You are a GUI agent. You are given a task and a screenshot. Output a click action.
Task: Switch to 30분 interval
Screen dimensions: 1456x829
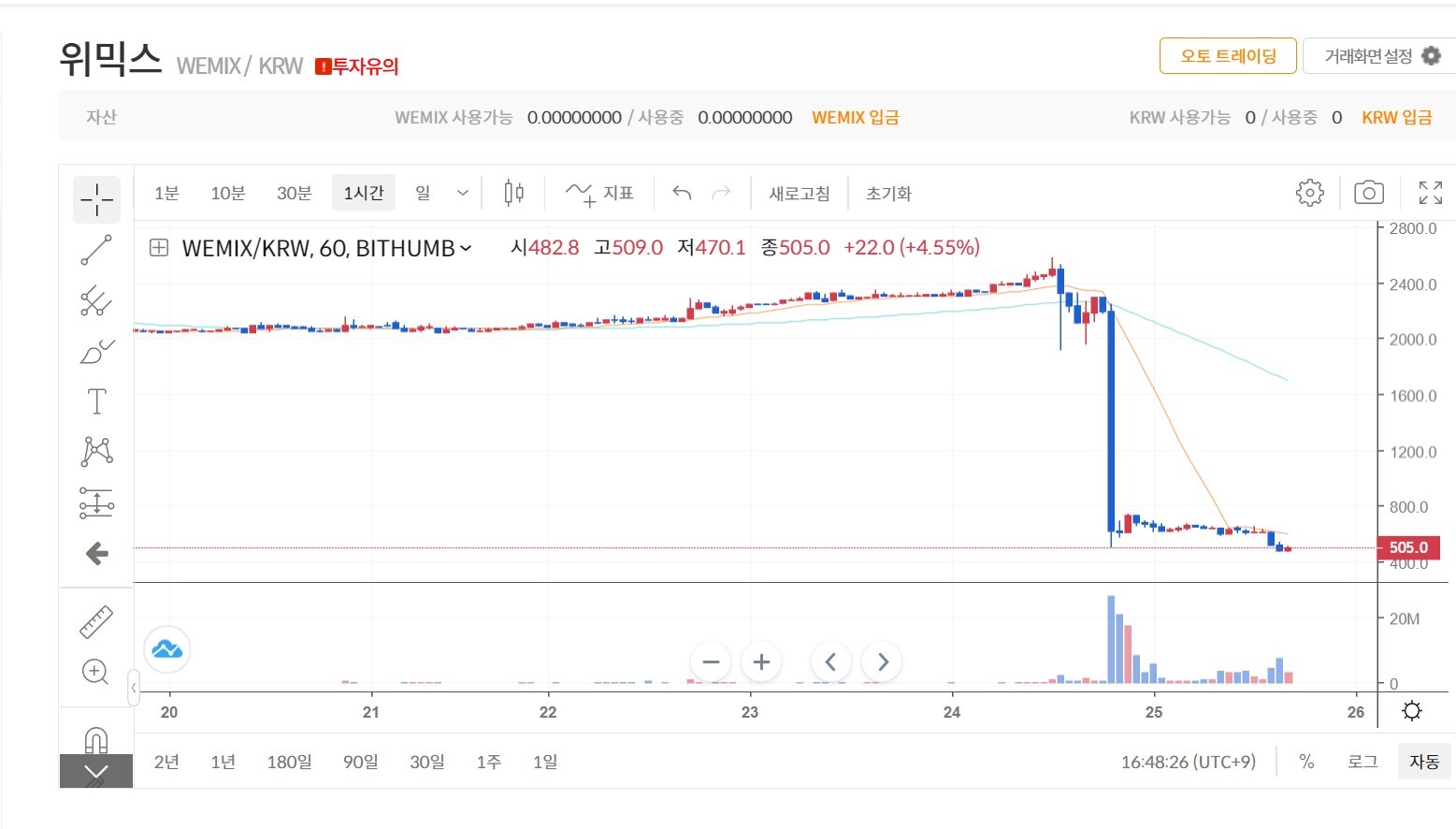pyautogui.click(x=294, y=194)
